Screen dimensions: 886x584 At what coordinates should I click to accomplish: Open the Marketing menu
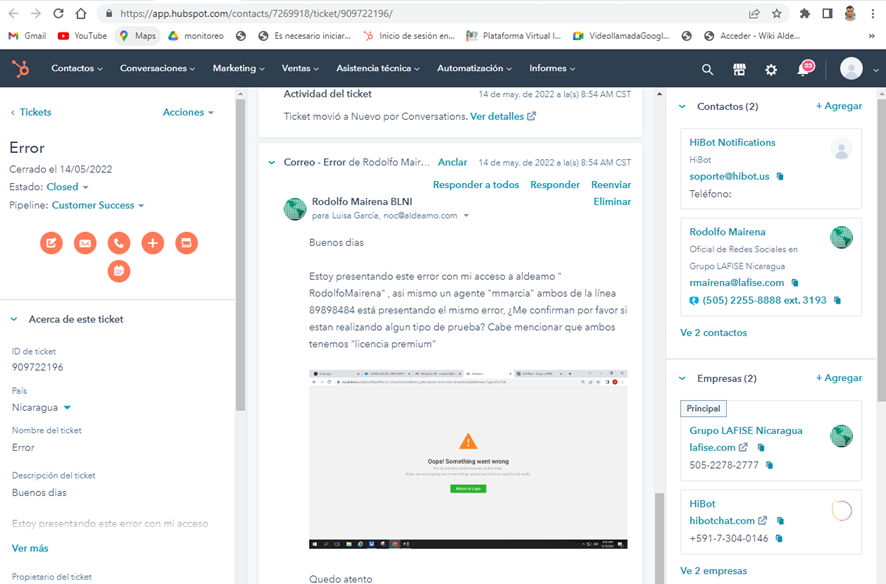(238, 68)
